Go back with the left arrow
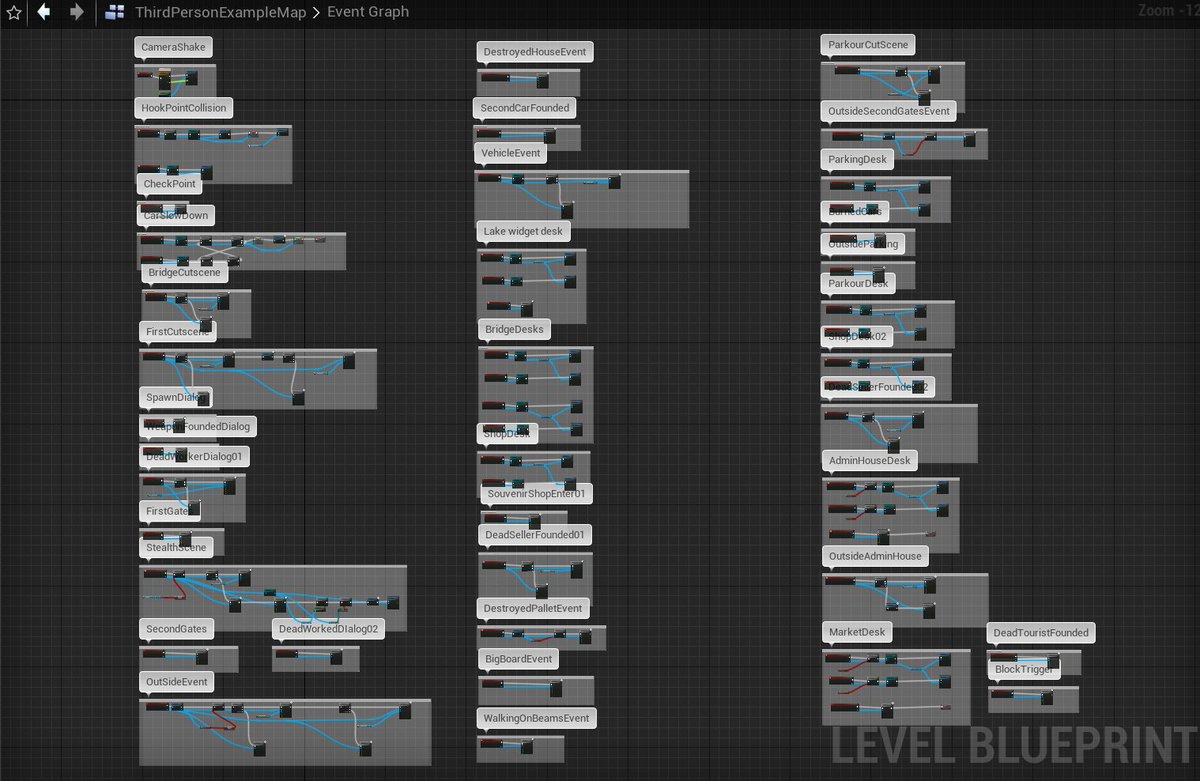Viewport: 1200px width, 781px height. (x=43, y=12)
